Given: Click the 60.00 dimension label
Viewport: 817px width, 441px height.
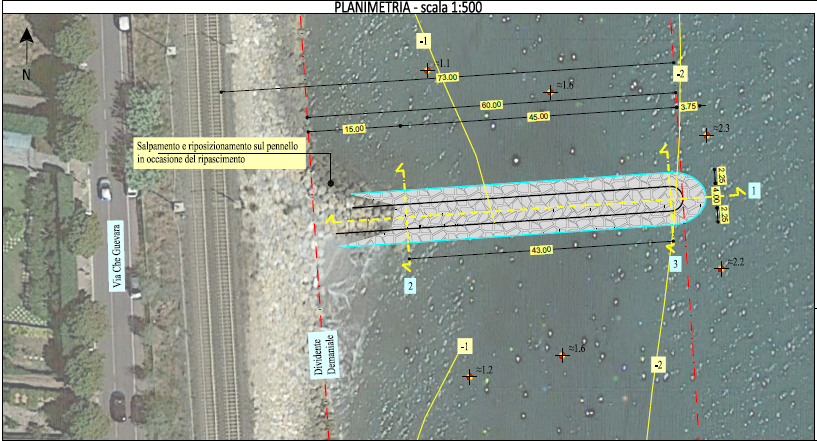Looking at the screenshot, I should click(x=491, y=104).
